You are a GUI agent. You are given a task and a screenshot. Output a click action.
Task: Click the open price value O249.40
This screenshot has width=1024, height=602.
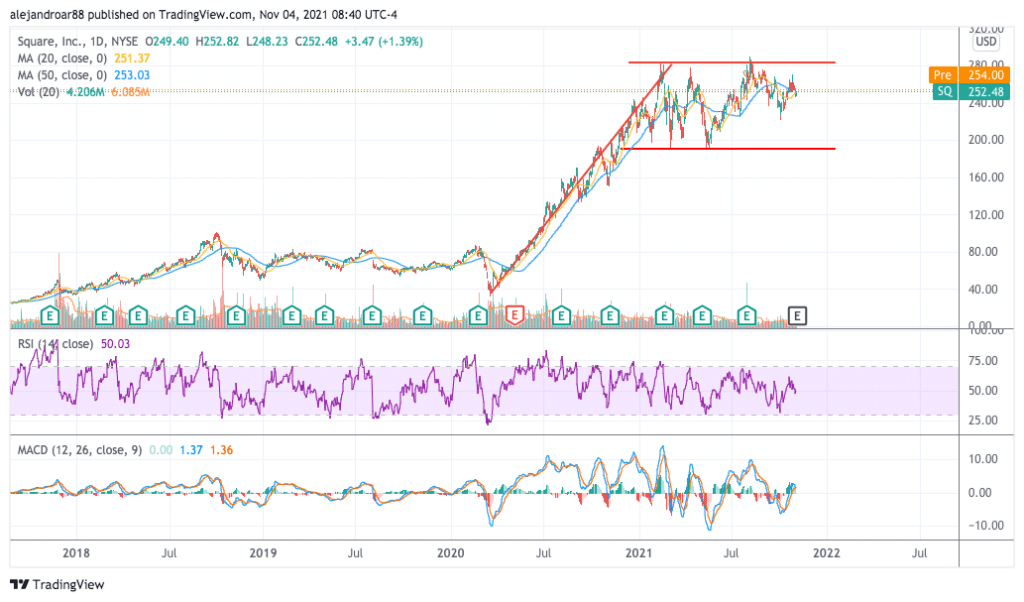pos(167,42)
